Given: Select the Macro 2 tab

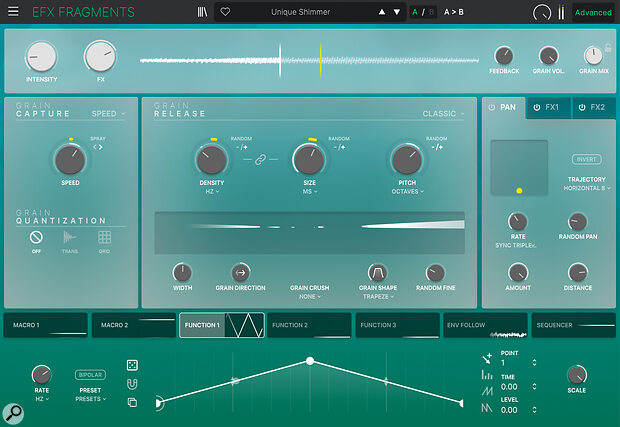Looking at the screenshot, I should 134,325.
